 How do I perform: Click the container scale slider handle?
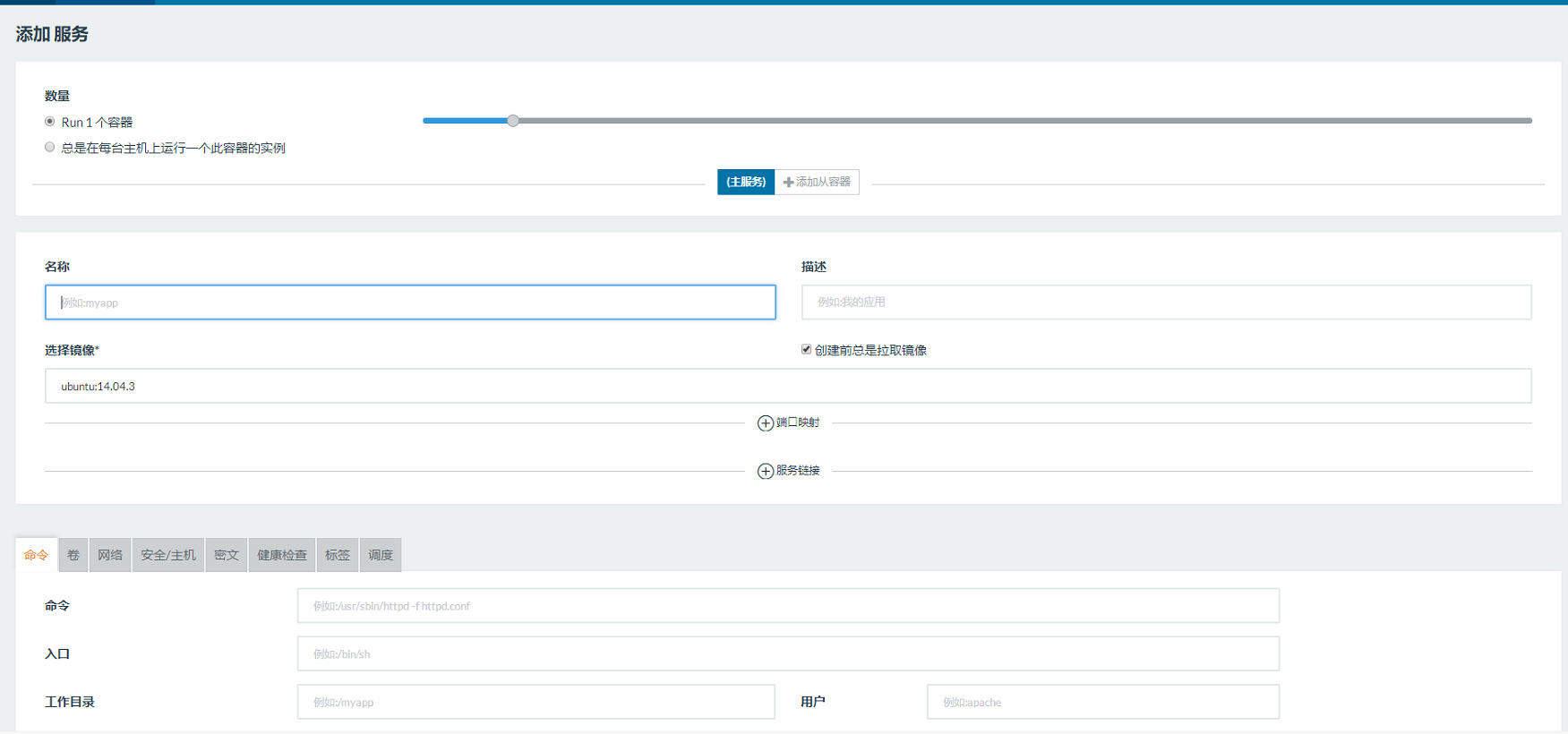click(x=513, y=121)
